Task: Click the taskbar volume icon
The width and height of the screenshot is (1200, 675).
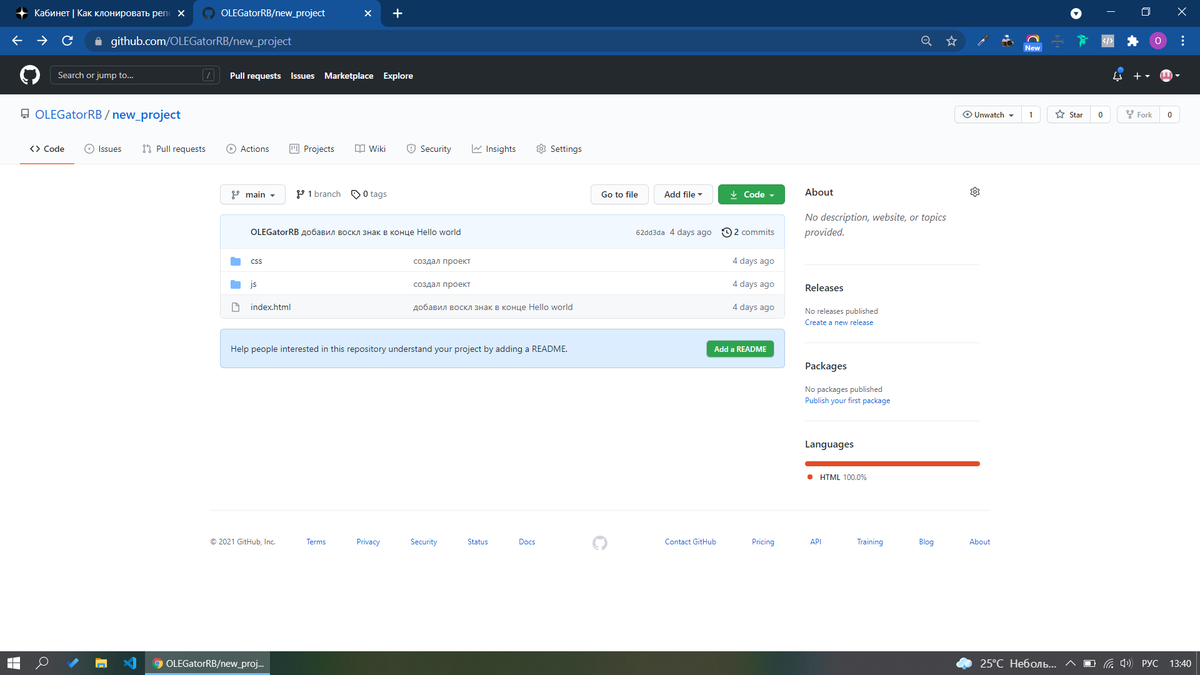Action: (1126, 663)
